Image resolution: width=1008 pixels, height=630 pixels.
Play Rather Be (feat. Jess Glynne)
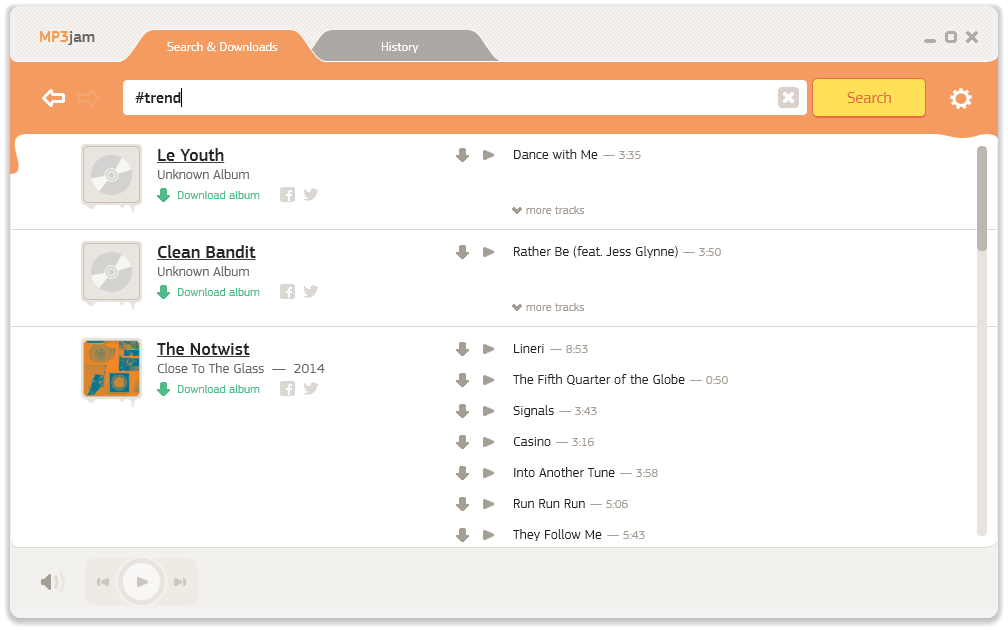point(489,252)
